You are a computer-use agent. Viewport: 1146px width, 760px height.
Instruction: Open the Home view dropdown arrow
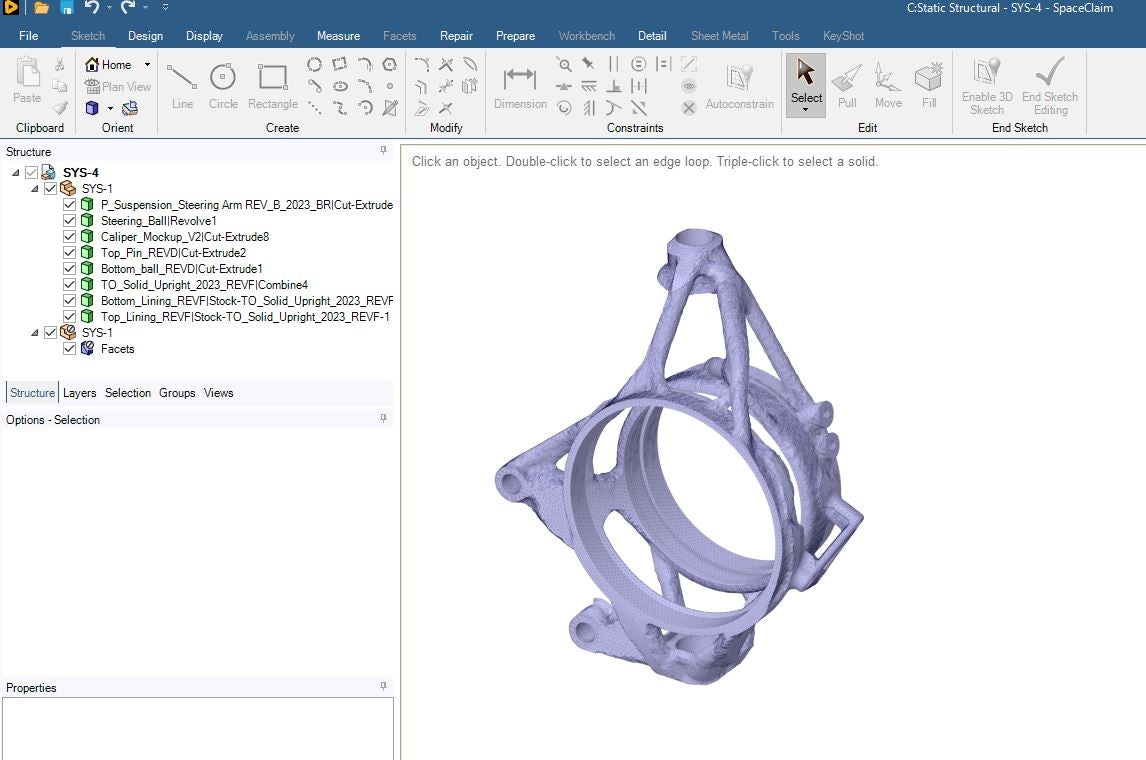pyautogui.click(x=147, y=64)
